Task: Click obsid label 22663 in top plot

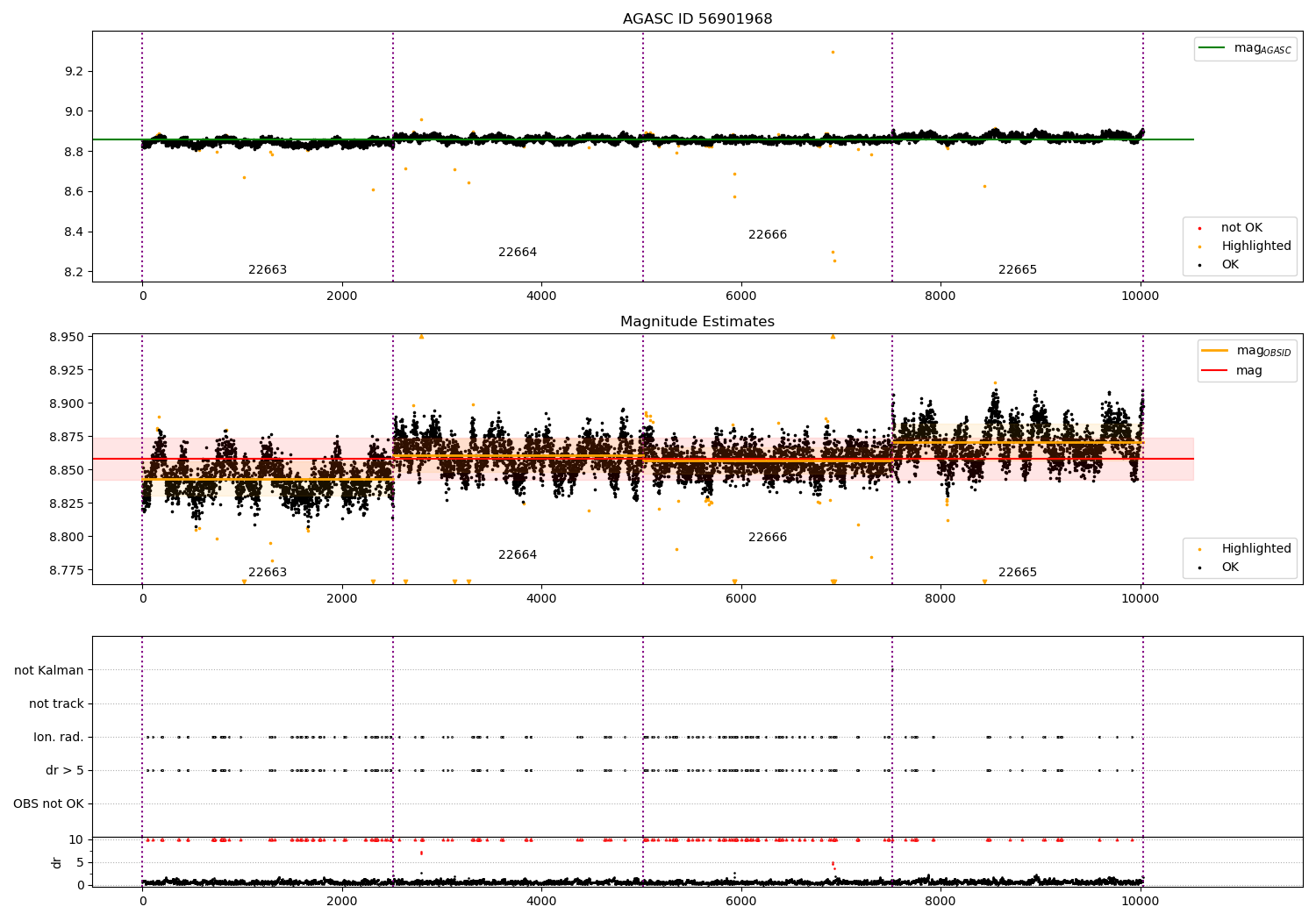Action: tap(268, 270)
